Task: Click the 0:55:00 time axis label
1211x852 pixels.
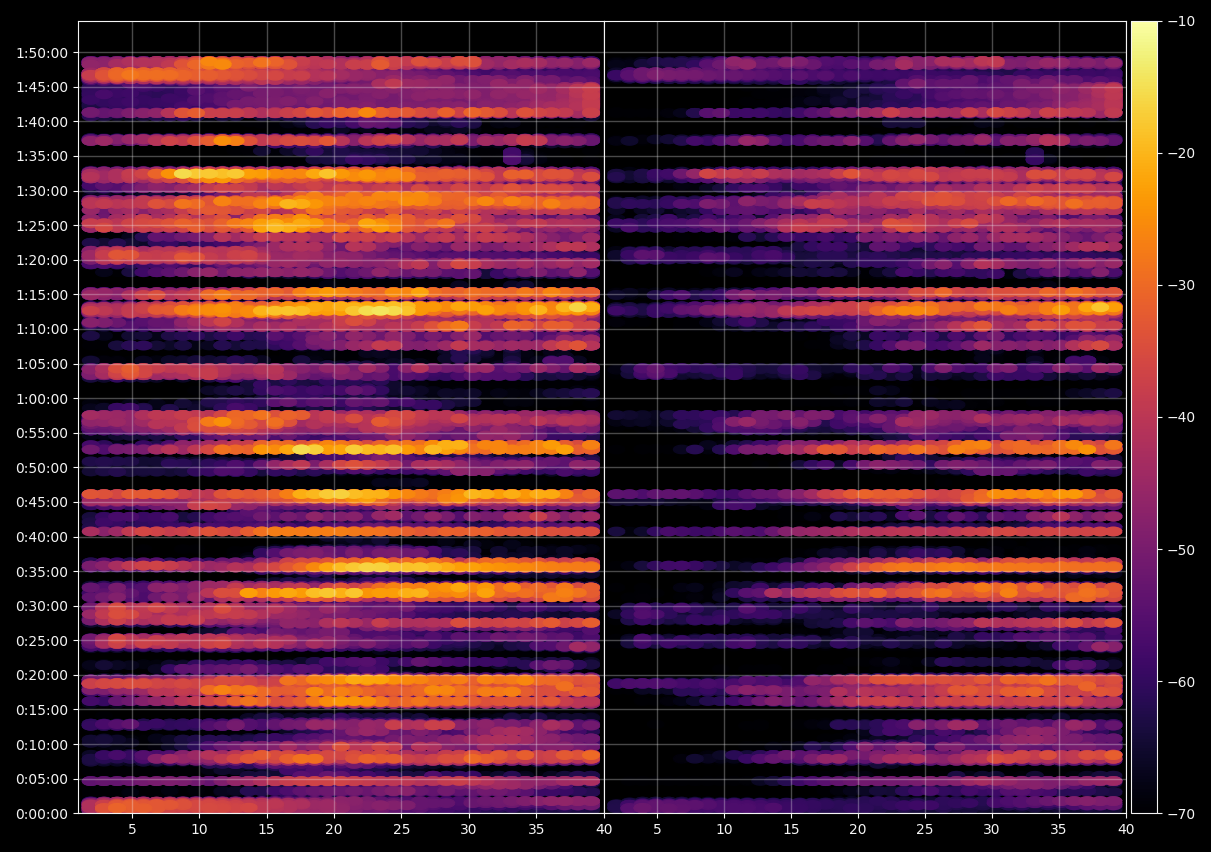Action: (x=42, y=433)
